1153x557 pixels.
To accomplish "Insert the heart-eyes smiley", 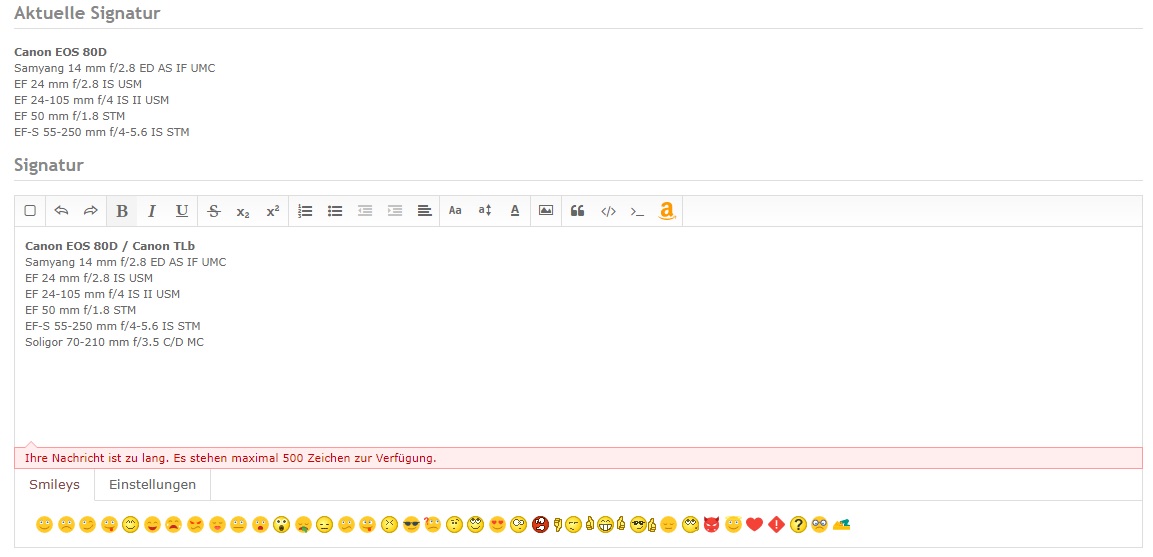I will (496, 525).
